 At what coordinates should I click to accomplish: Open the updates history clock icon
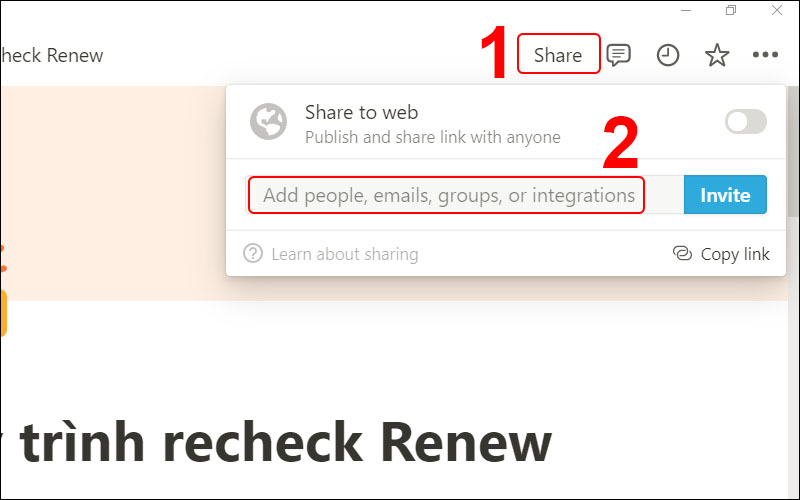coord(667,55)
